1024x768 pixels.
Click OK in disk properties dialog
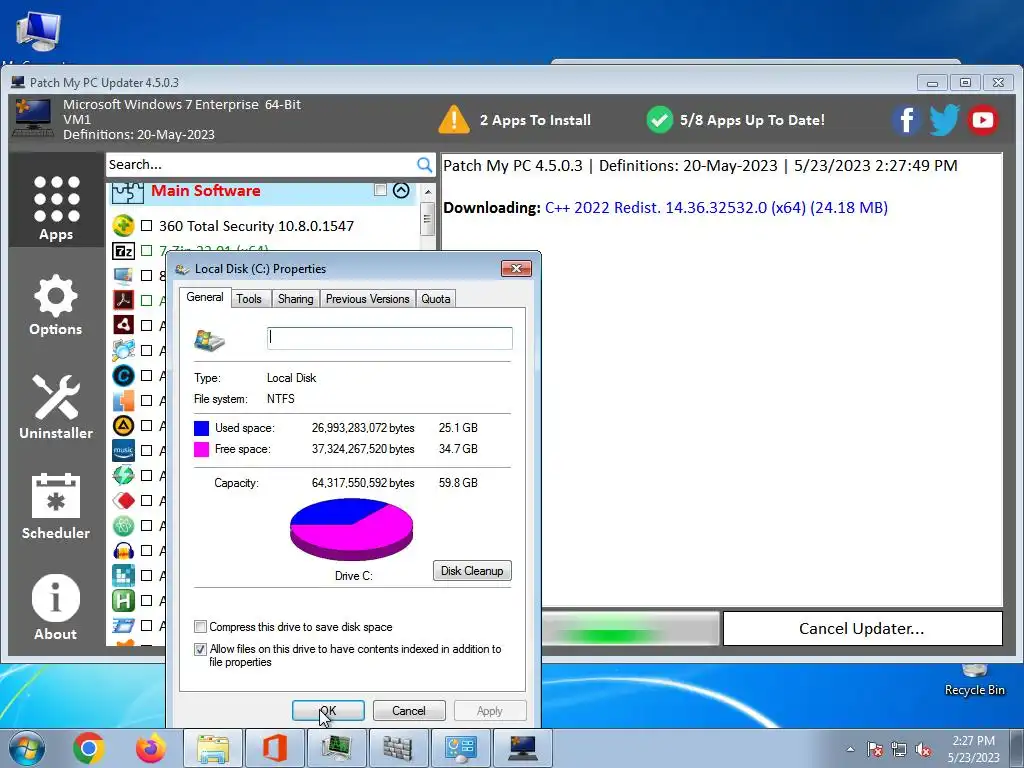[328, 711]
